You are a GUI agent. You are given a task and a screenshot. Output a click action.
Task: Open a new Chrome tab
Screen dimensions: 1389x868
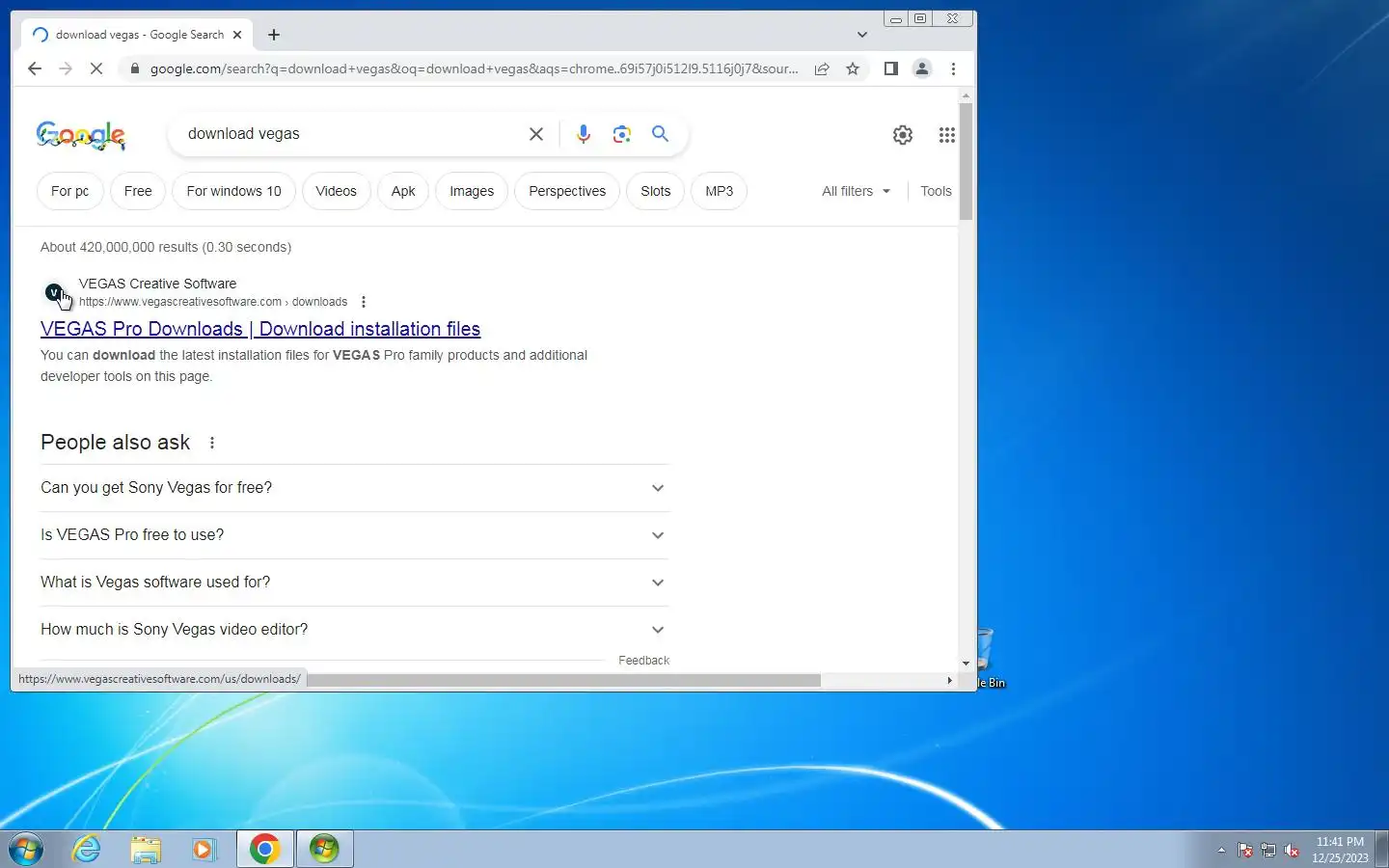[274, 35]
